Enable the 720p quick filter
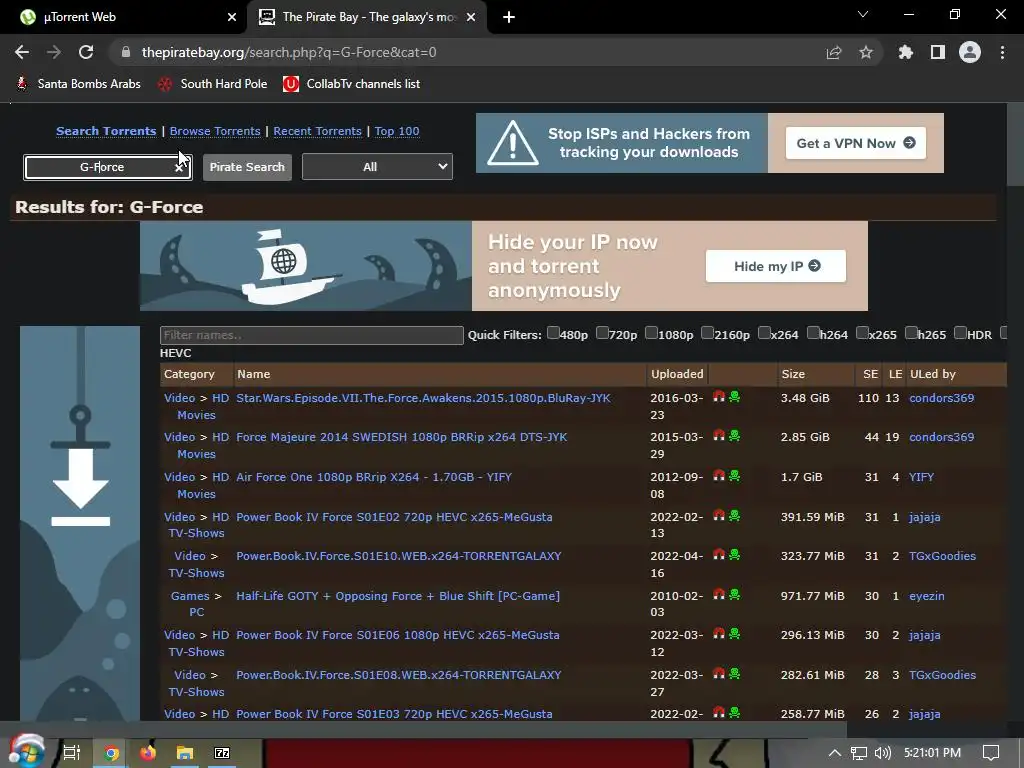 tap(602, 333)
